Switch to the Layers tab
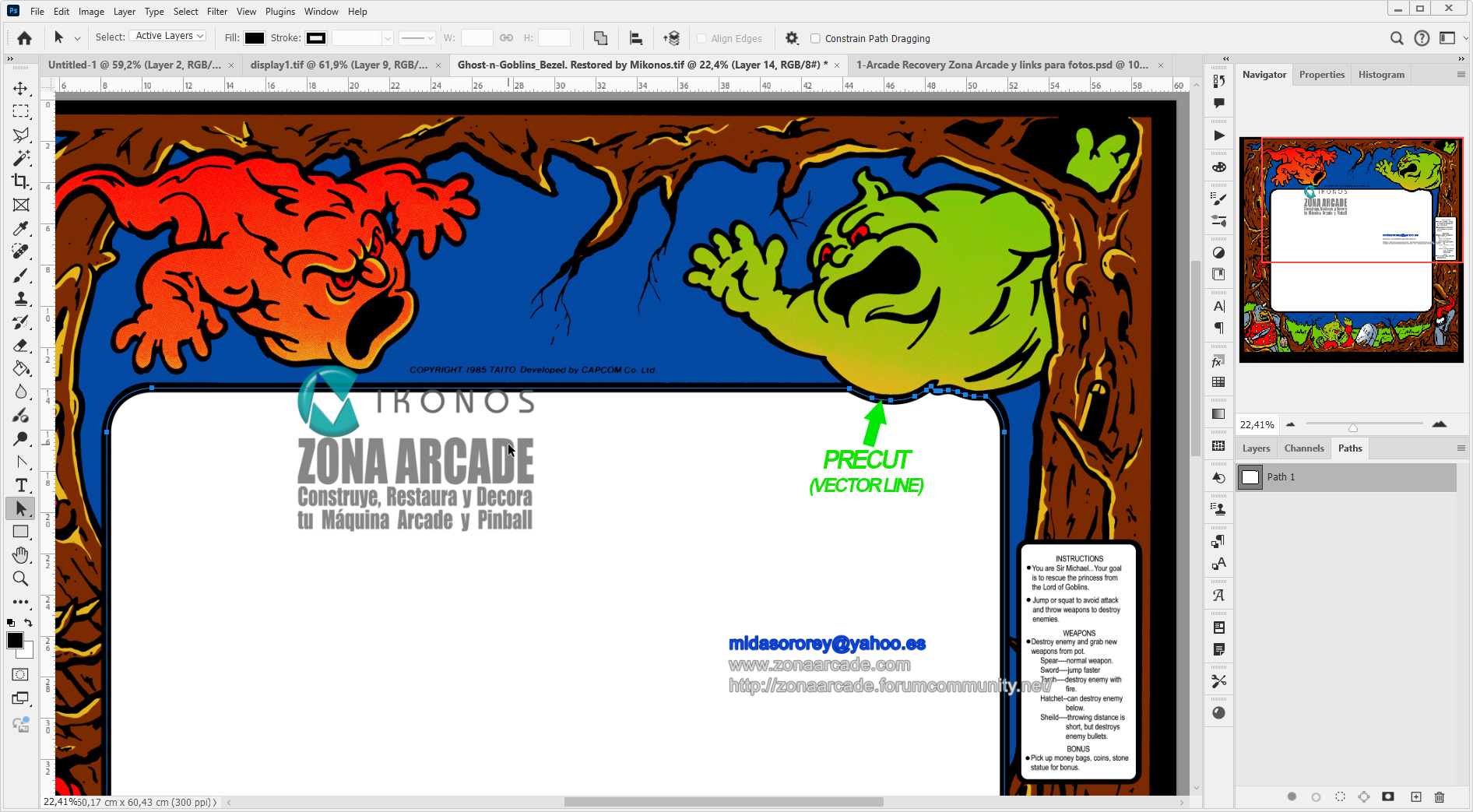Viewport: 1473px width, 812px height. pos(1256,448)
